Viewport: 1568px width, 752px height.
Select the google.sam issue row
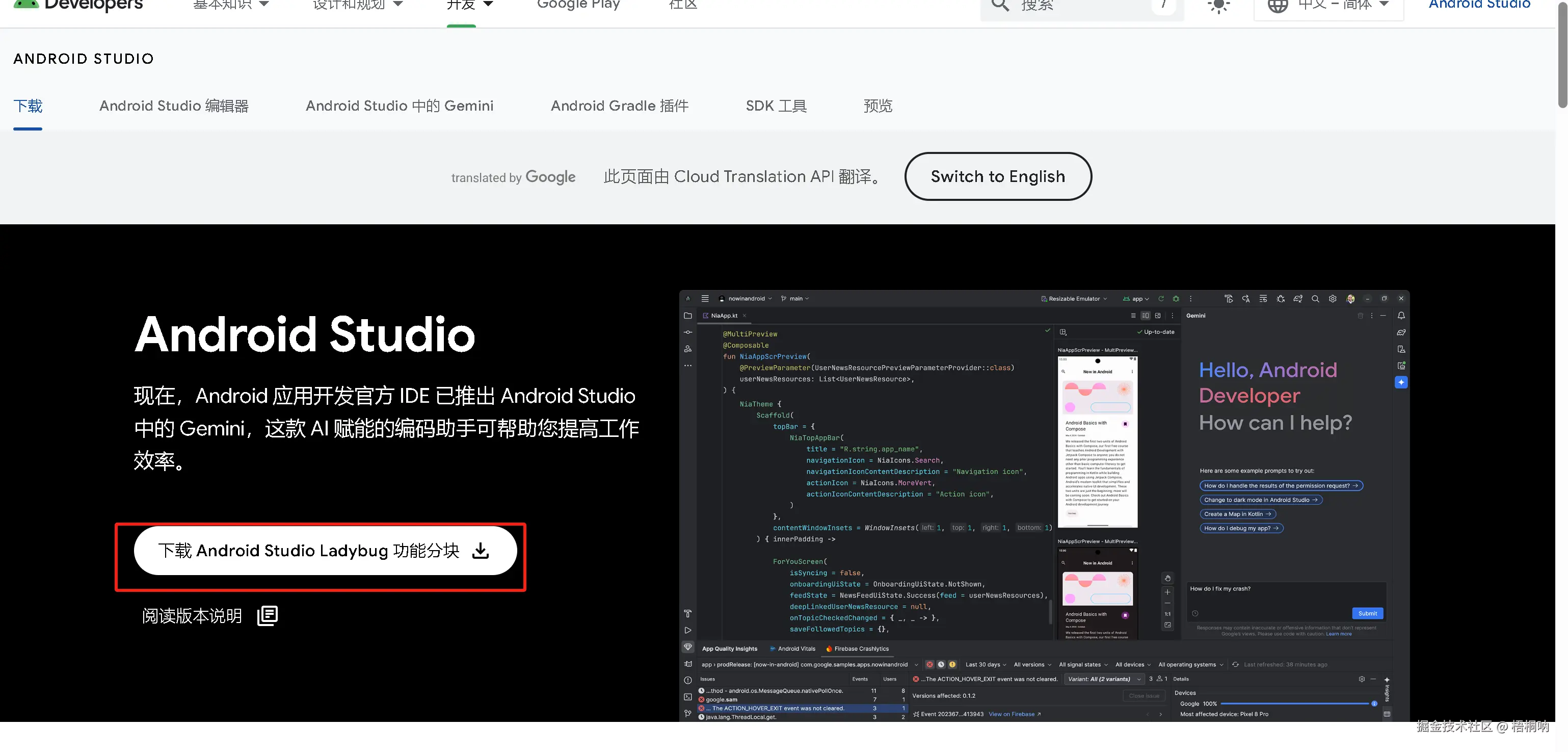802,699
